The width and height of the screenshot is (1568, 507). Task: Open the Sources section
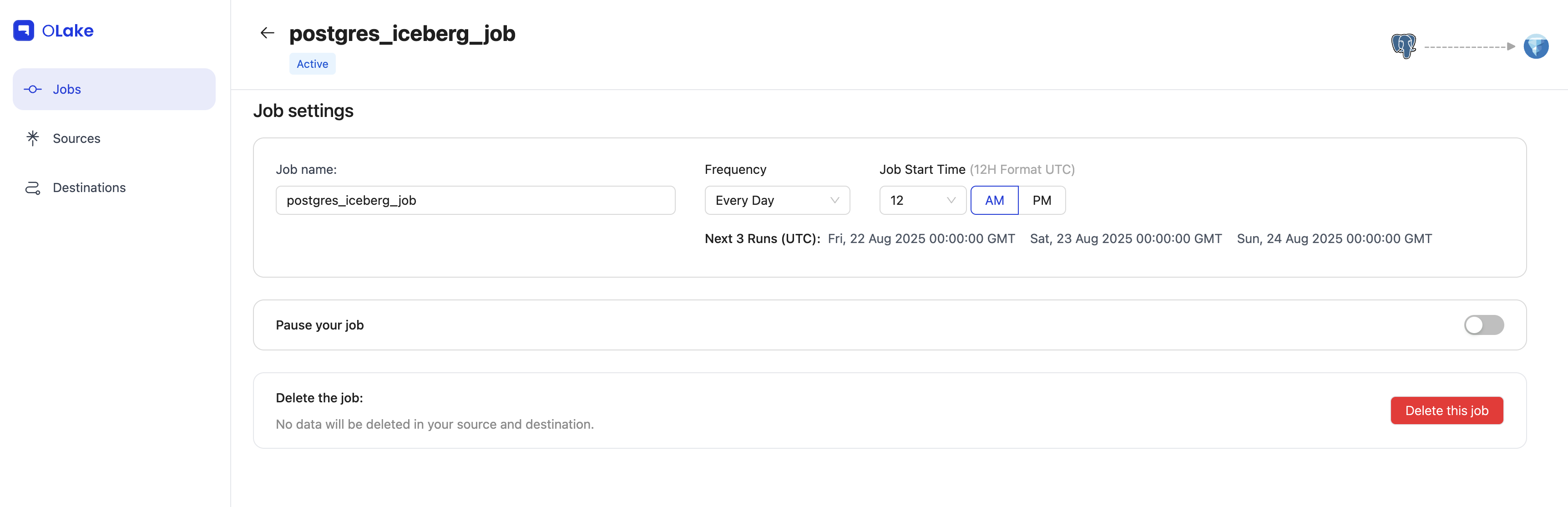point(114,138)
